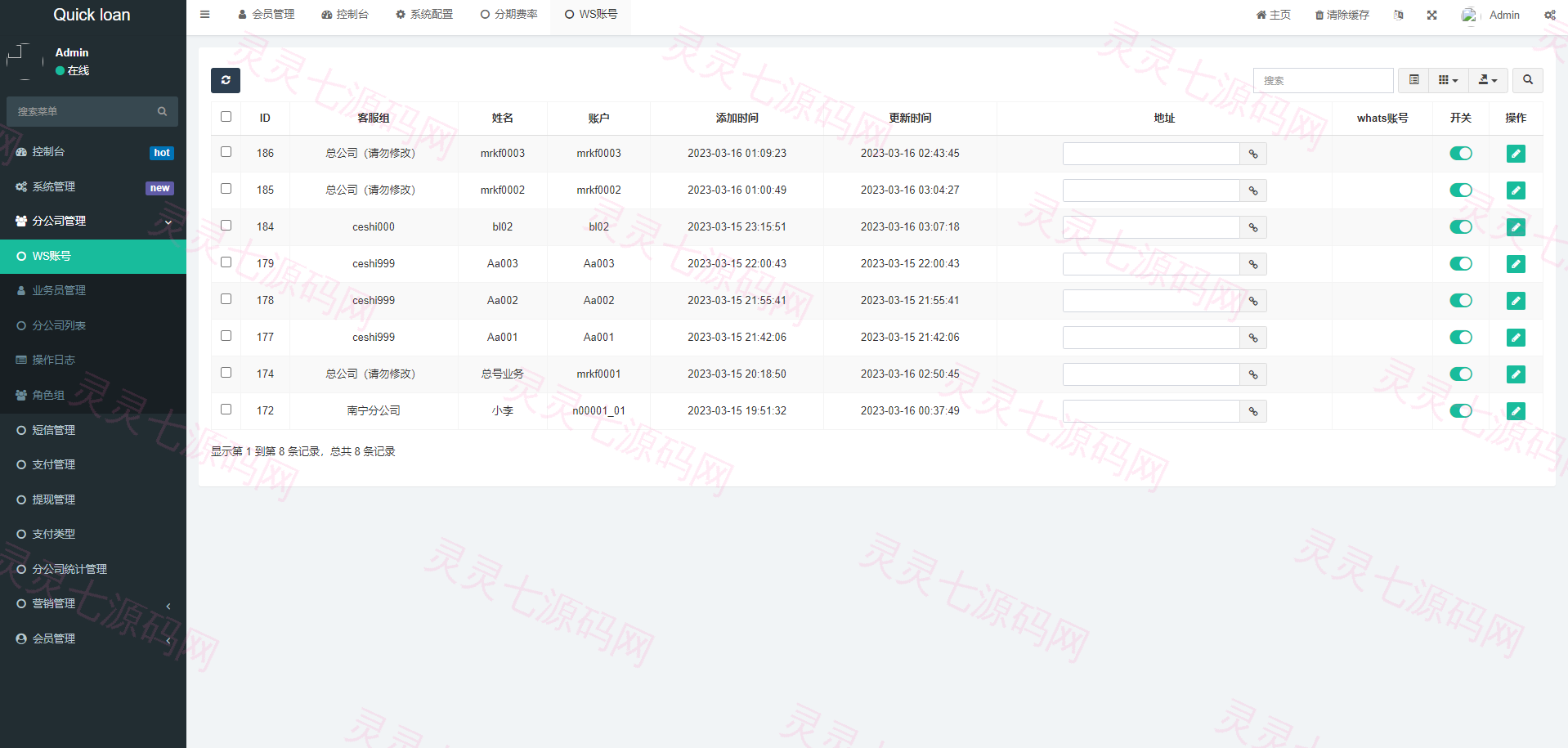Expand the 会员管理 sidebar menu
1568x748 pixels.
tap(93, 639)
